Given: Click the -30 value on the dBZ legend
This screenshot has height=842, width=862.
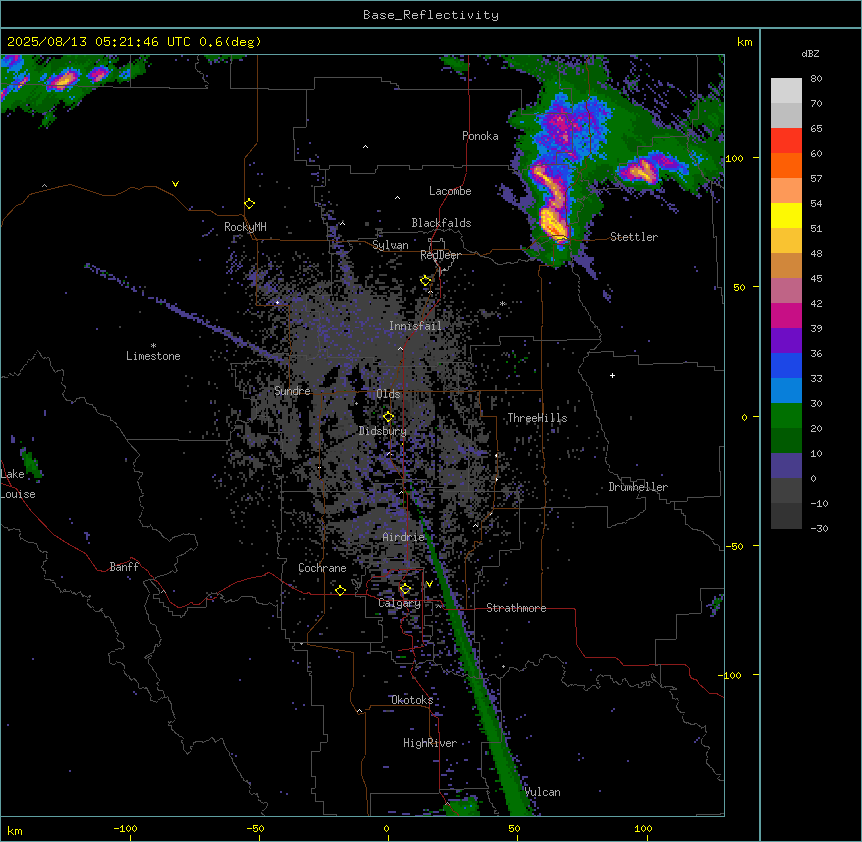Looking at the screenshot, I should click(819, 528).
